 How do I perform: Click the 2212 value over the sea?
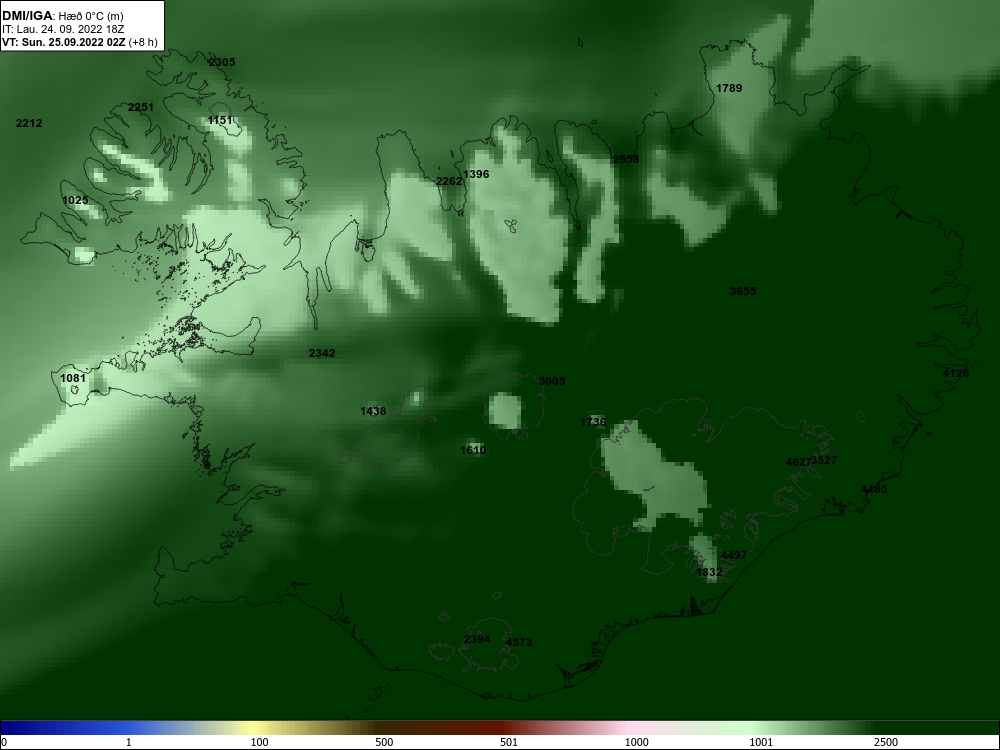29,123
